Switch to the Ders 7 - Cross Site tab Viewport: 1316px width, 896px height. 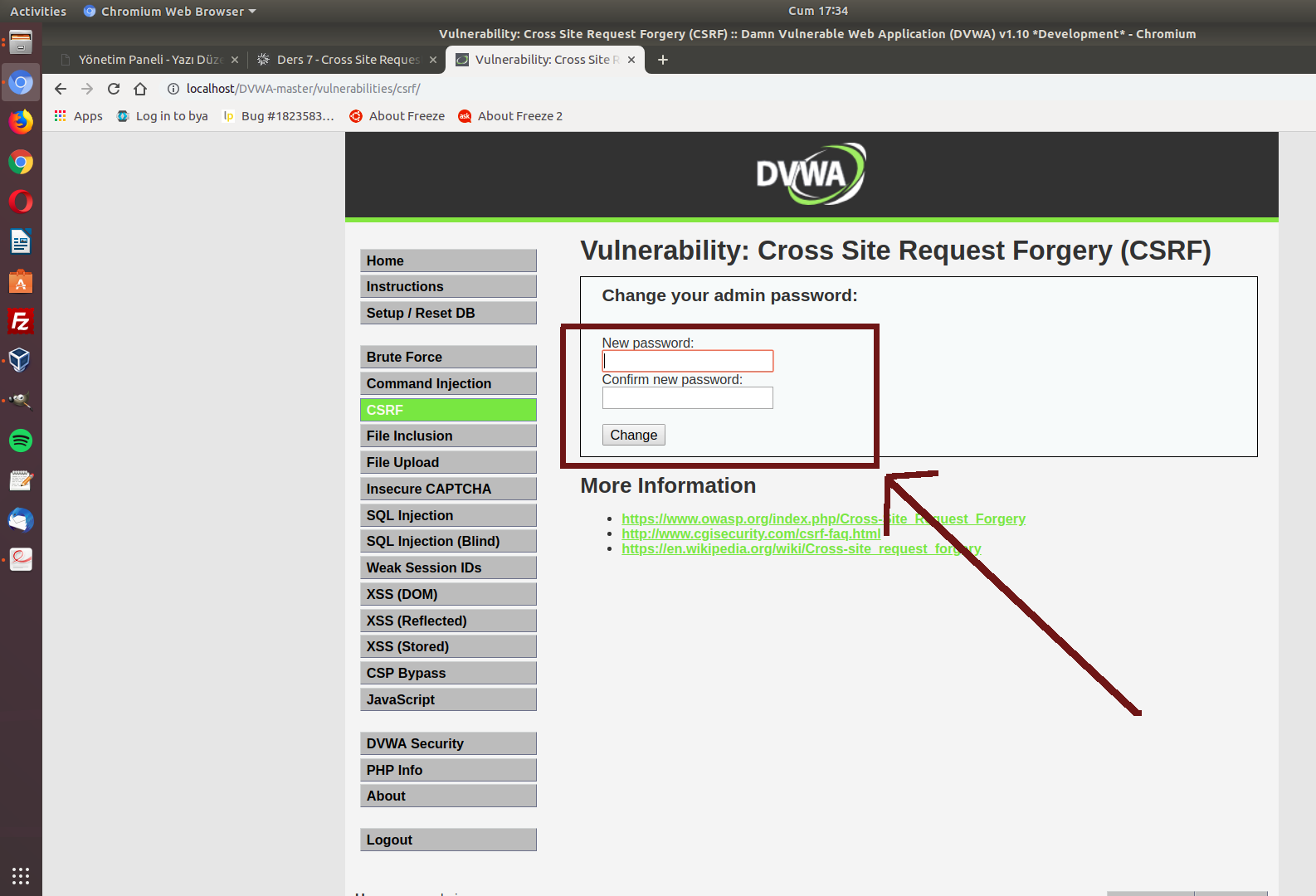[347, 60]
